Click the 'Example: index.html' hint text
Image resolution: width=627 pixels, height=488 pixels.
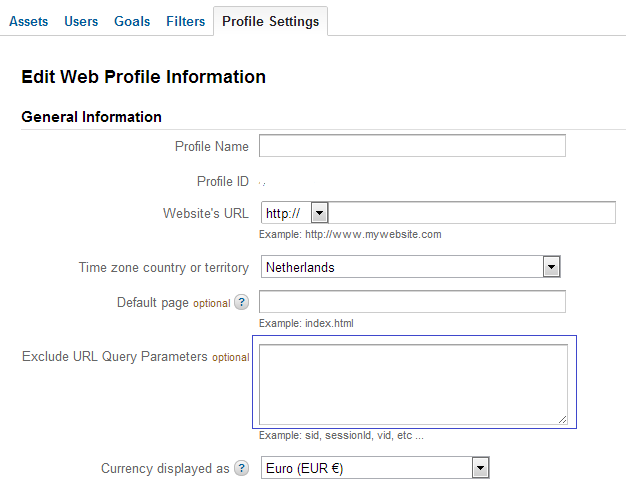click(x=306, y=323)
